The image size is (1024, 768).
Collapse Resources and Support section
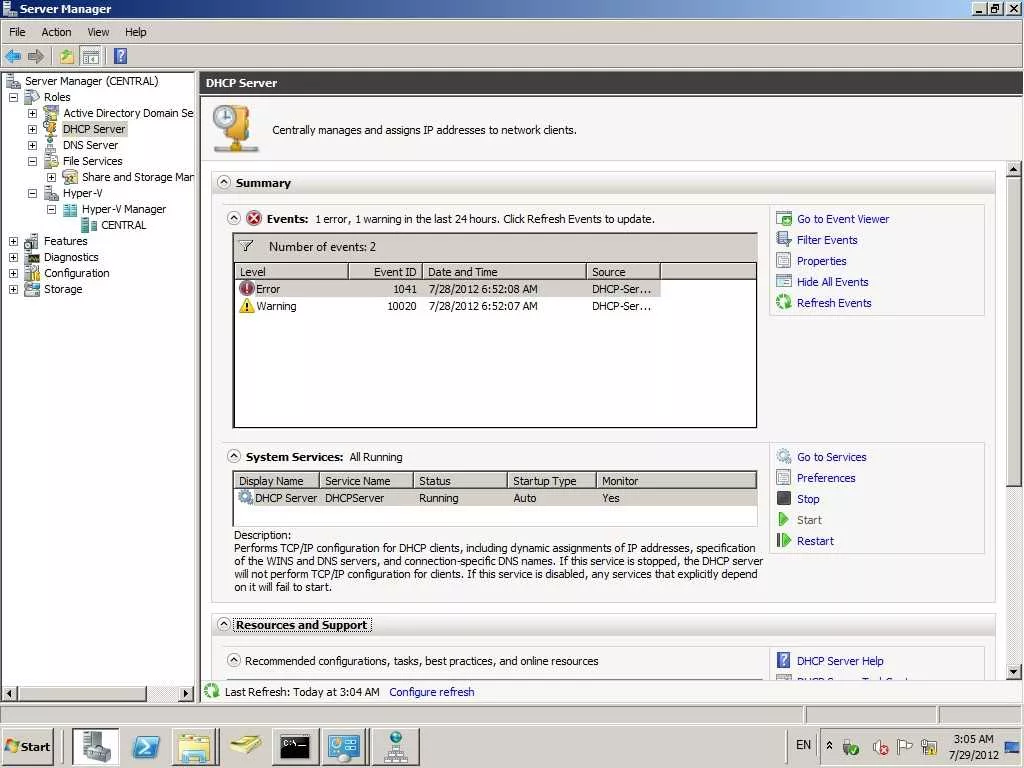point(224,624)
